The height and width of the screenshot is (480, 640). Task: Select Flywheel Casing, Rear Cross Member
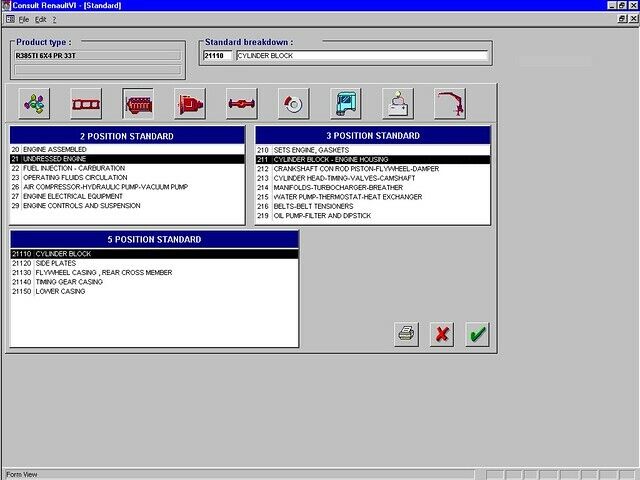(x=96, y=272)
